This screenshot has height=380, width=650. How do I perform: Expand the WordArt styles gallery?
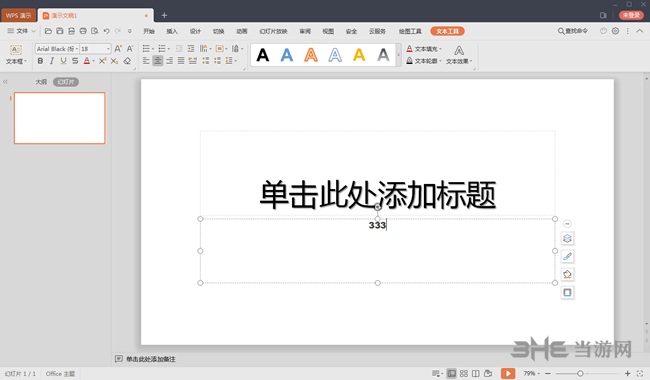click(398, 55)
